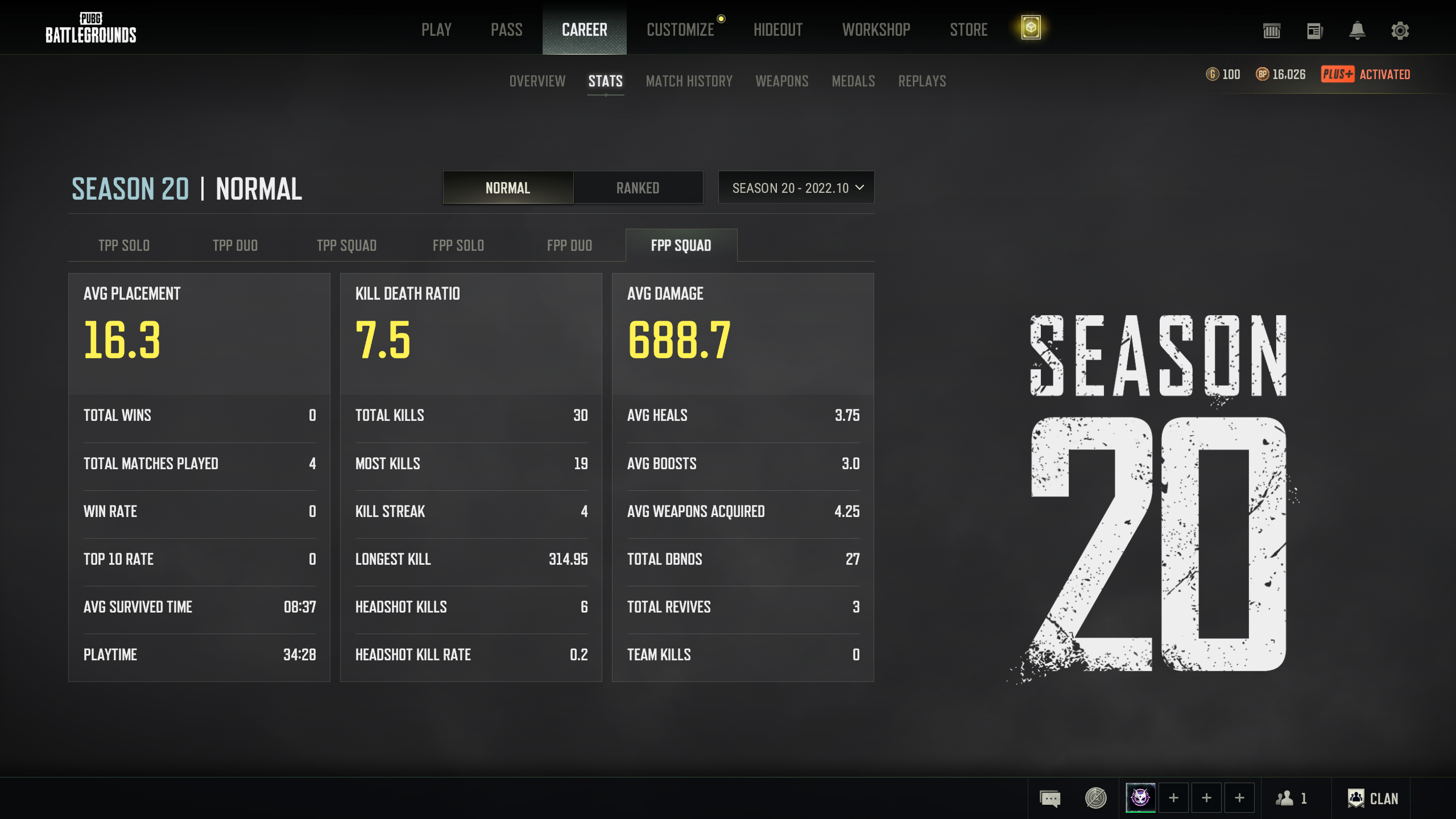Select the FPP Duo tab

pos(570,245)
